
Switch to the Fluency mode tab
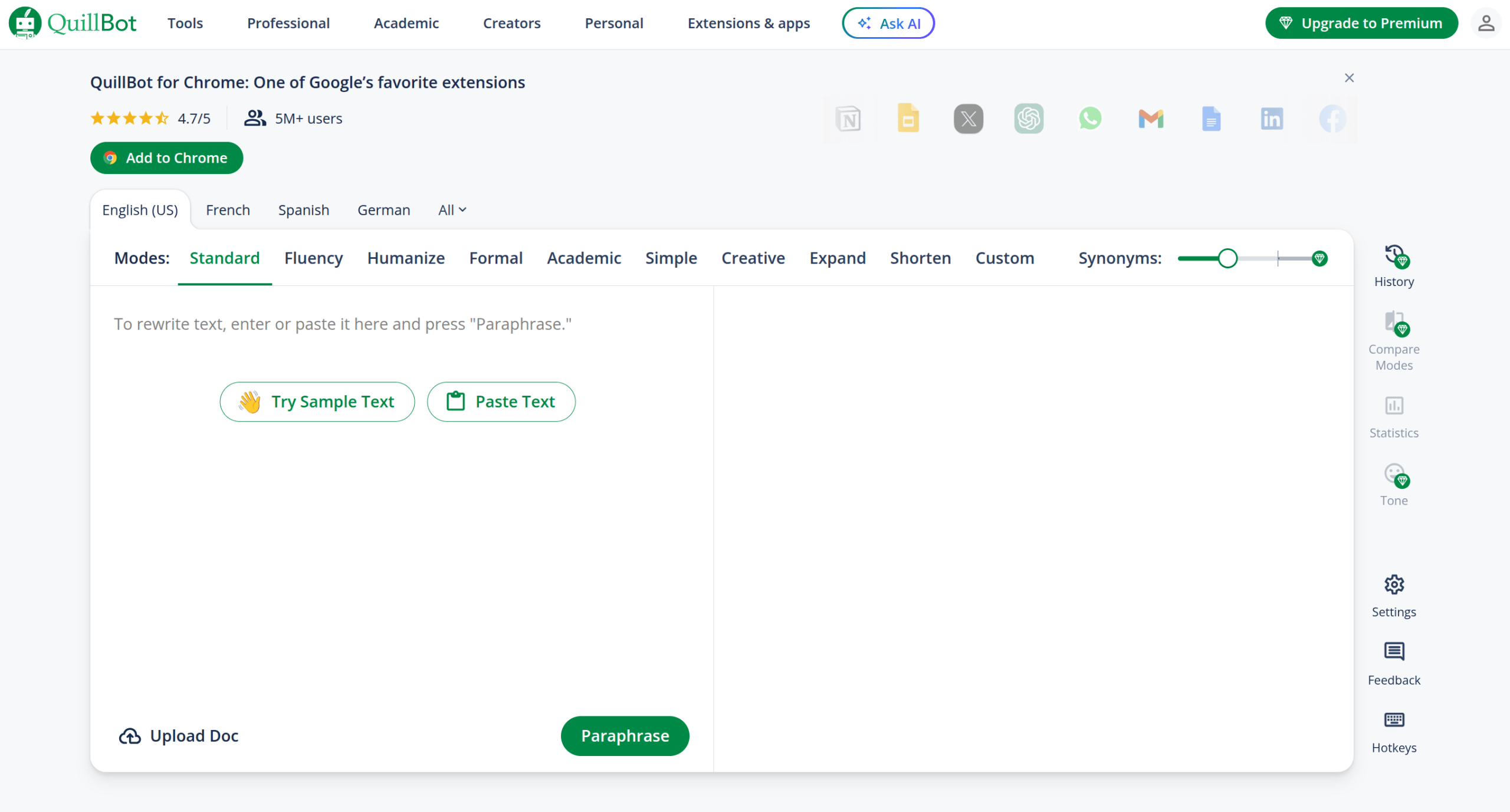313,258
